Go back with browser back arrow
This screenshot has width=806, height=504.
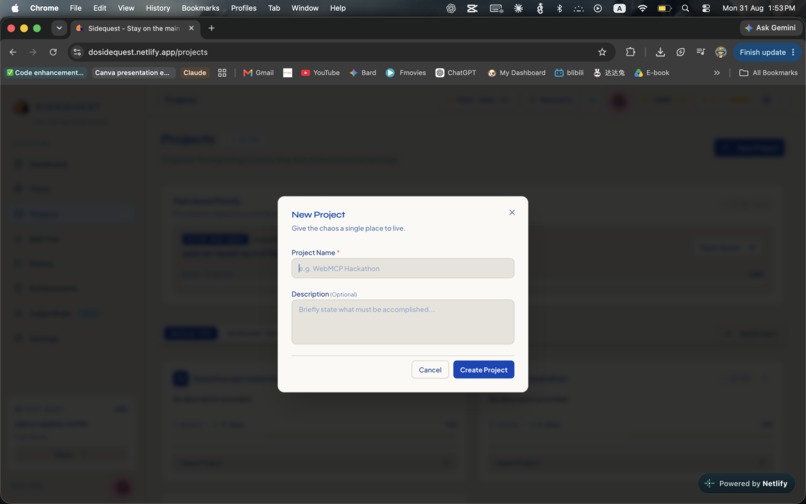[x=13, y=52]
